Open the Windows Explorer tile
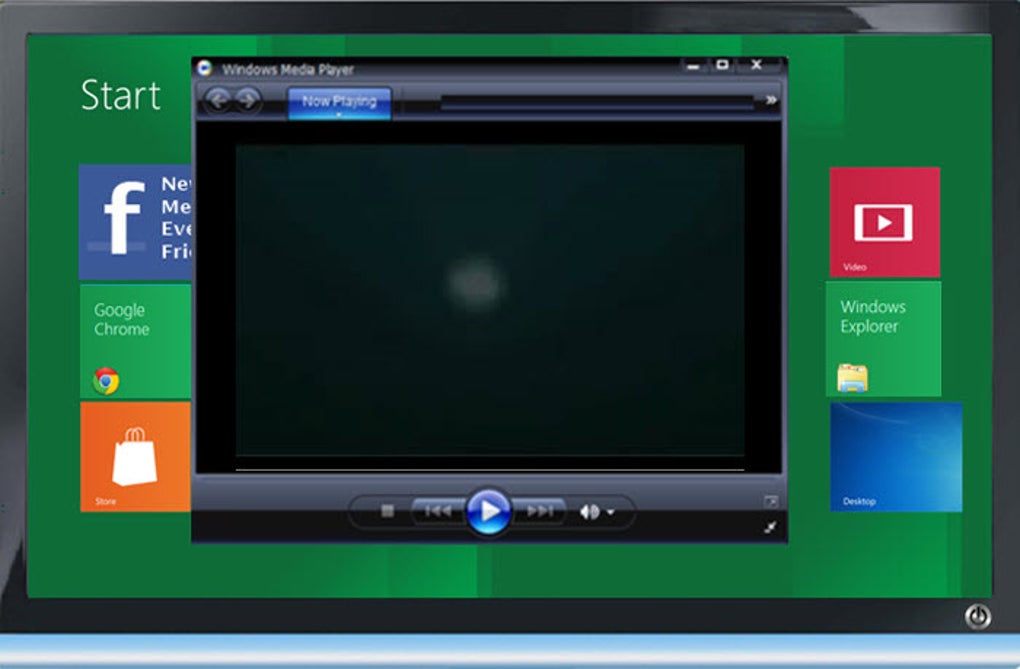 (883, 339)
